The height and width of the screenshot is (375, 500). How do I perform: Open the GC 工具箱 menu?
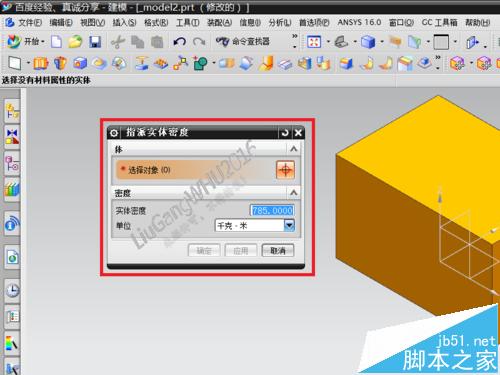pos(439,22)
